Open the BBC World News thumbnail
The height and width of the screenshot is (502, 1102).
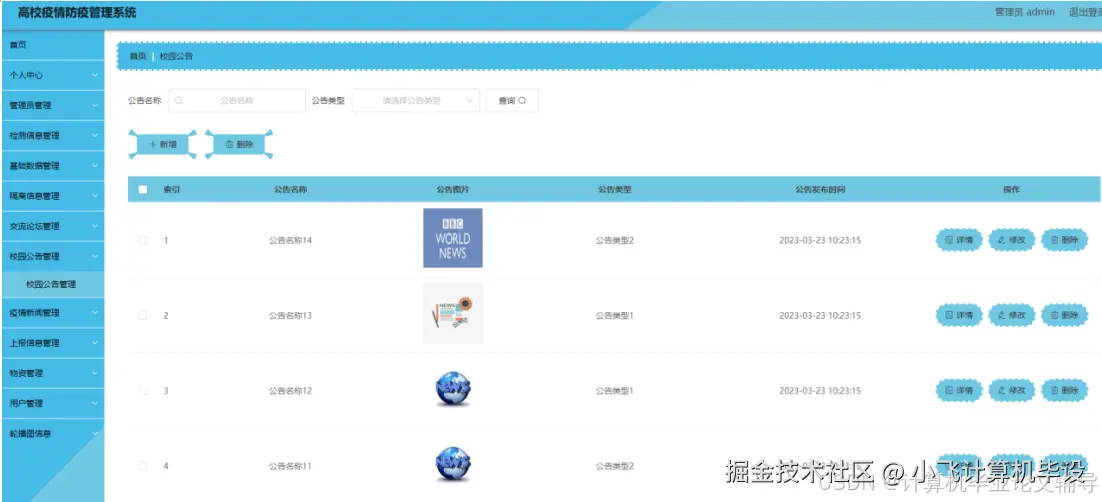(x=453, y=238)
